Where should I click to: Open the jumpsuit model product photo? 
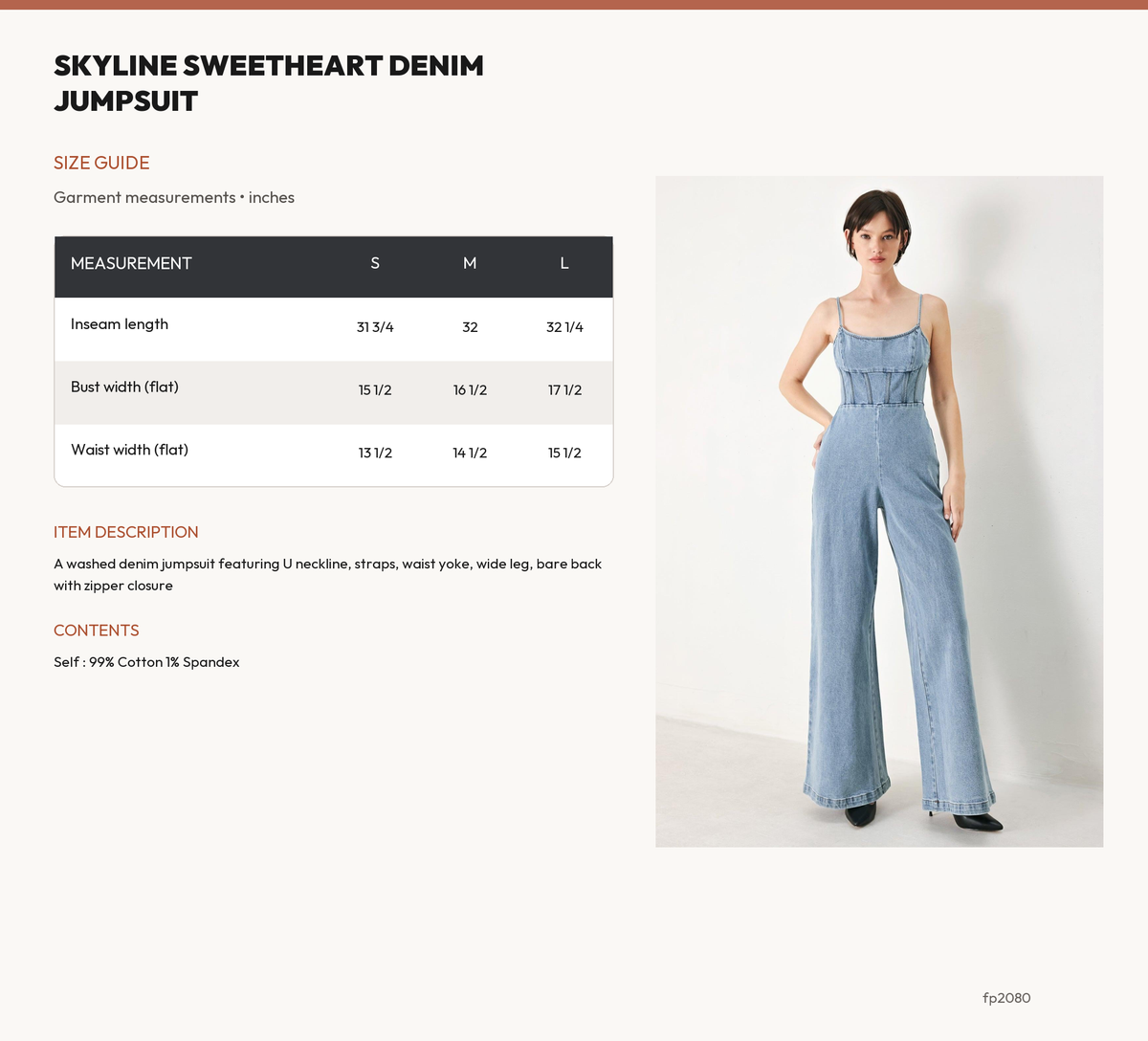point(879,512)
